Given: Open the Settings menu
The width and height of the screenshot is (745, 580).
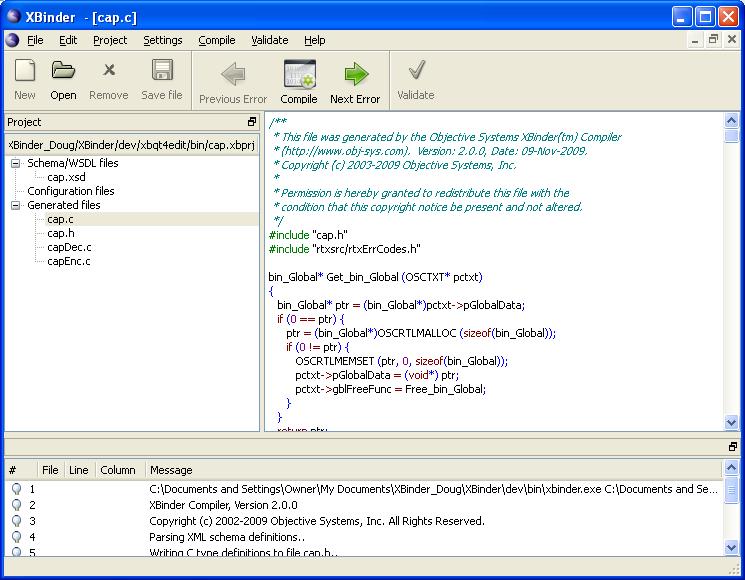Looking at the screenshot, I should pyautogui.click(x=163, y=40).
